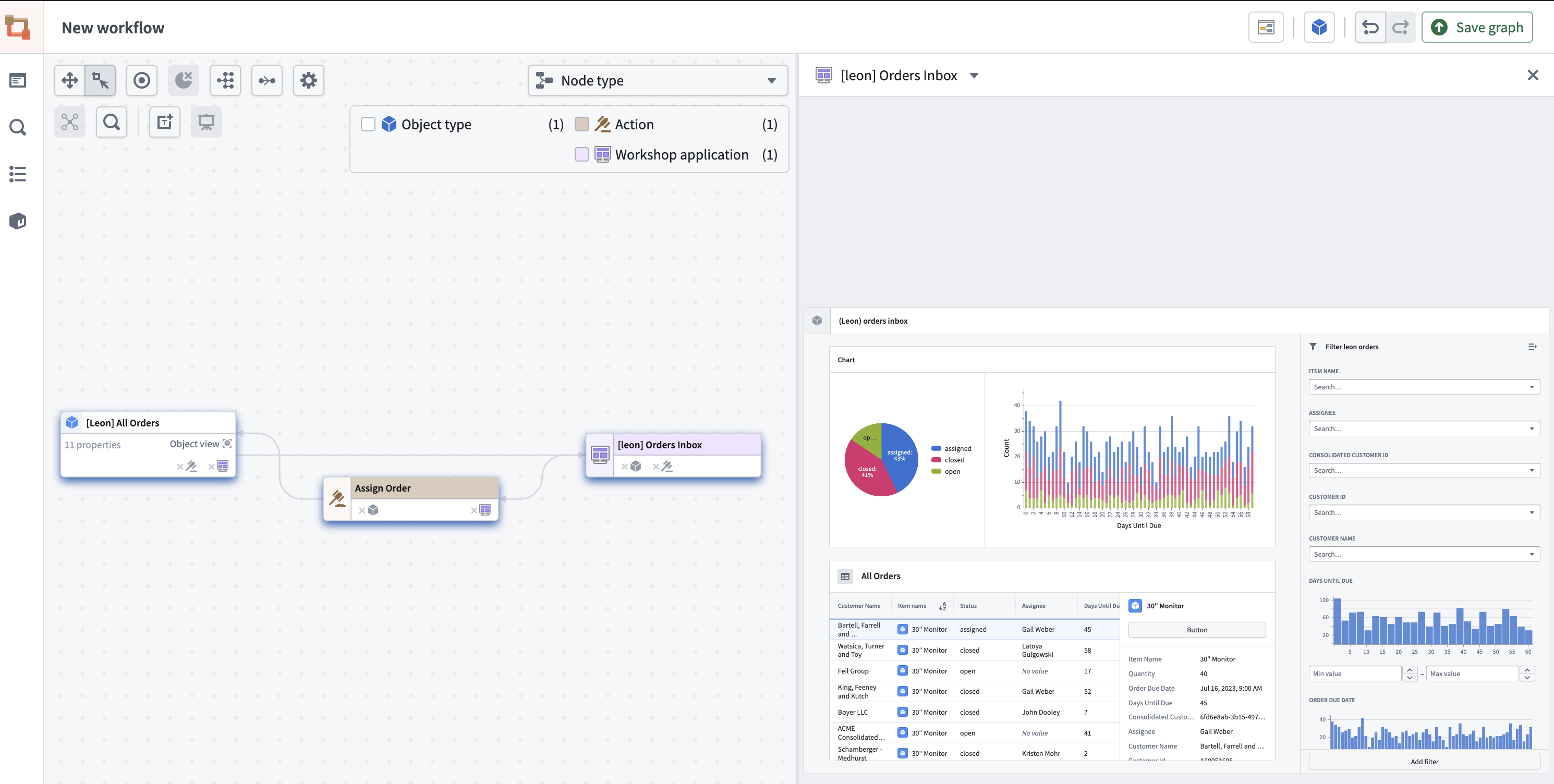Open the auto-layout hierarchy tool
The image size is (1554, 784).
pos(225,80)
